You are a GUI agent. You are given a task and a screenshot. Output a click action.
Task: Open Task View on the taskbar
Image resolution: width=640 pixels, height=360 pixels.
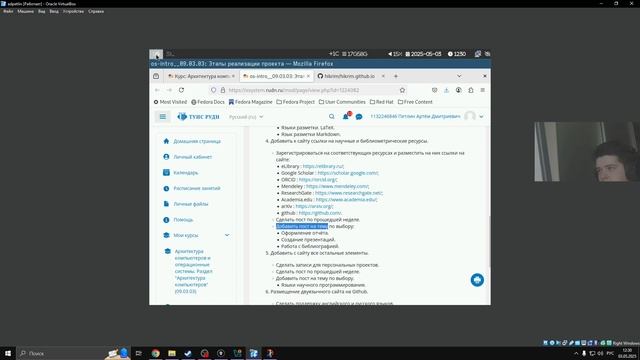(x=138, y=353)
